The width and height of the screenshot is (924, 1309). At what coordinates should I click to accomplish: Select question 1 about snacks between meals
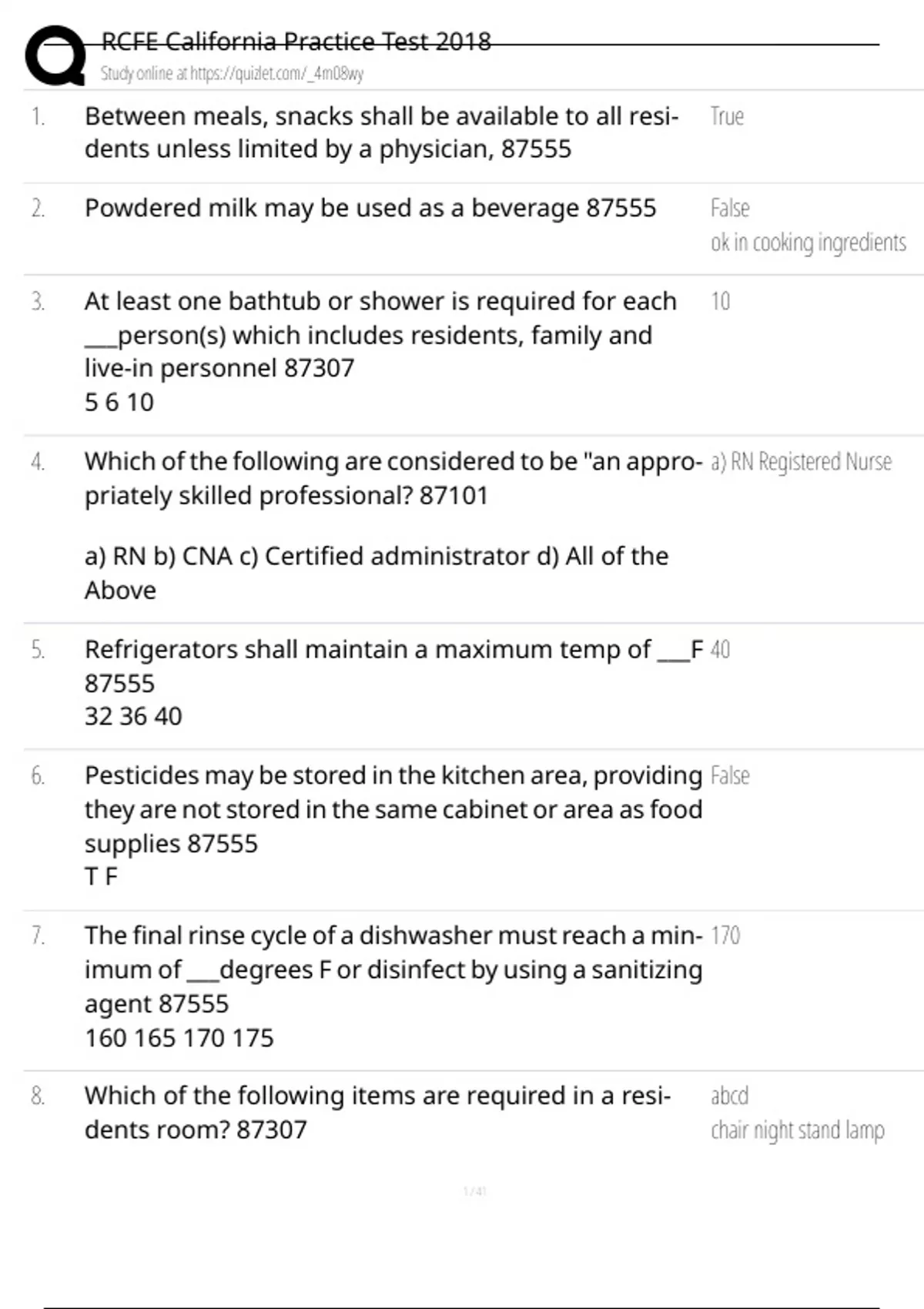point(382,132)
